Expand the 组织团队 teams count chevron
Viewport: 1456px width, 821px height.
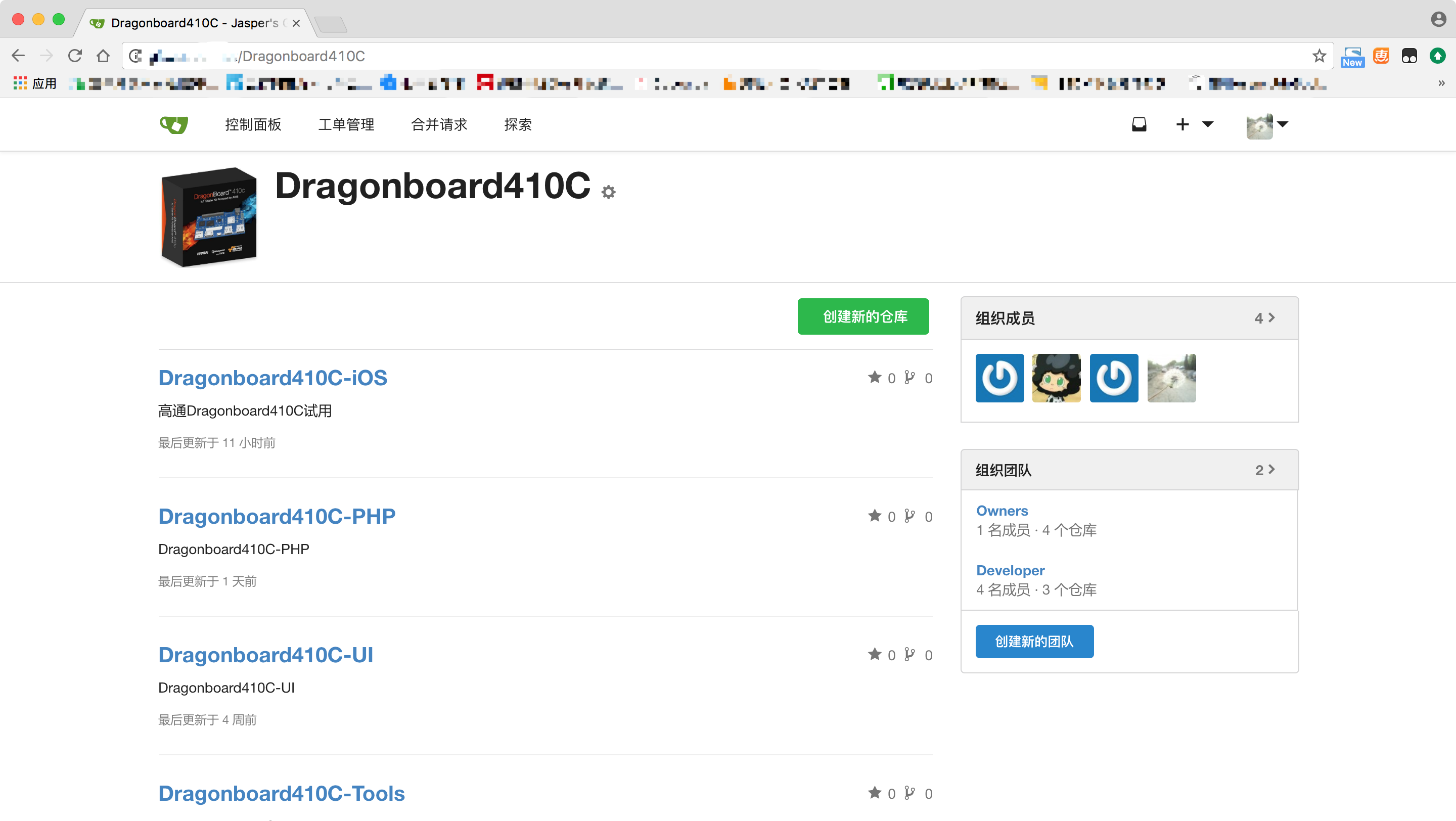1265,470
